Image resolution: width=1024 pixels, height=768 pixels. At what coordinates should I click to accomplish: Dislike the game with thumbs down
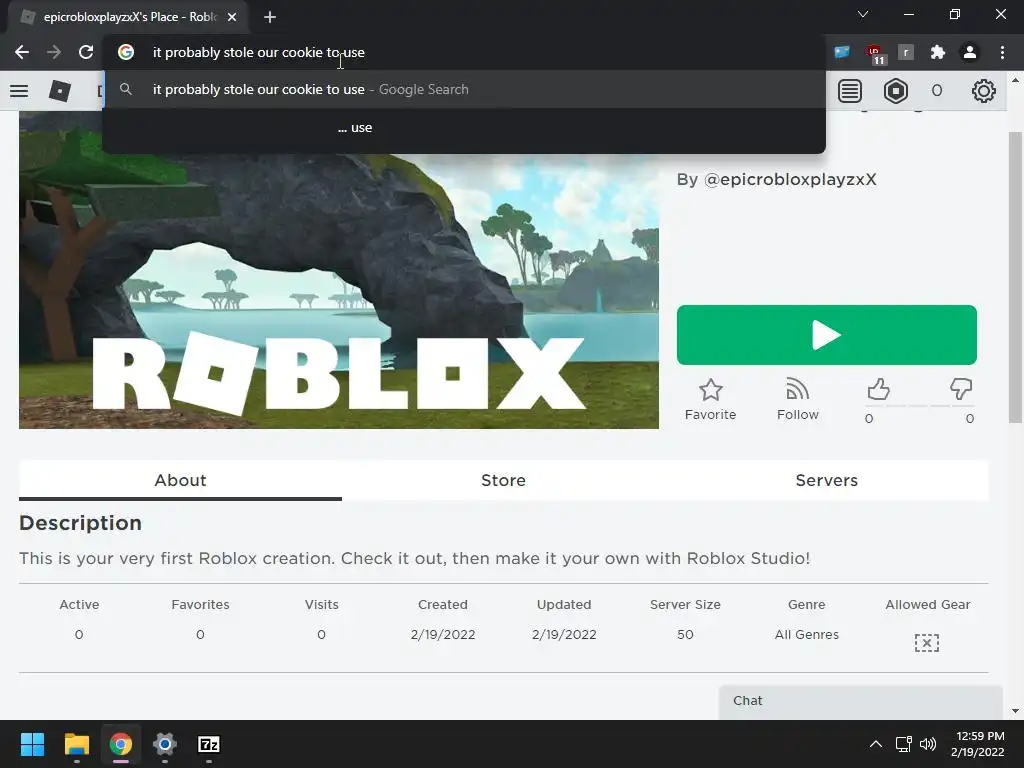(961, 389)
